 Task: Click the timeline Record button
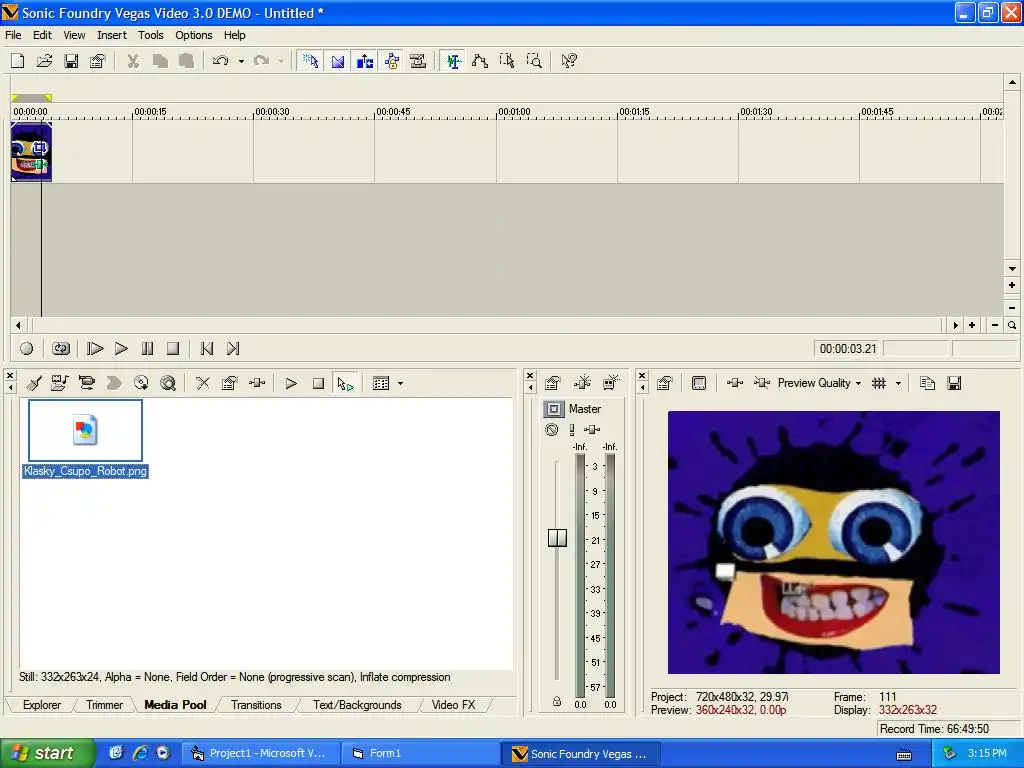(27, 349)
